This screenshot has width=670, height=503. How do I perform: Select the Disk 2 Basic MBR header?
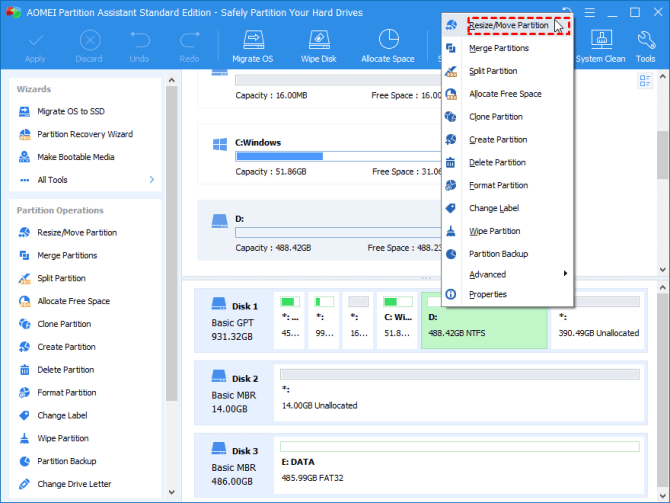coord(234,393)
